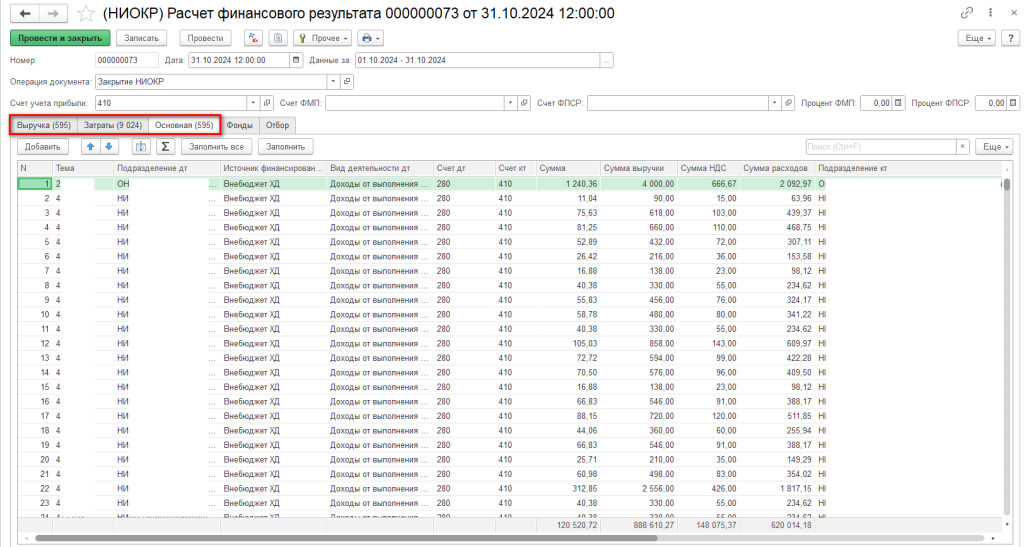
Task: Open calculator for Процент ФМП field
Action: click(898, 103)
